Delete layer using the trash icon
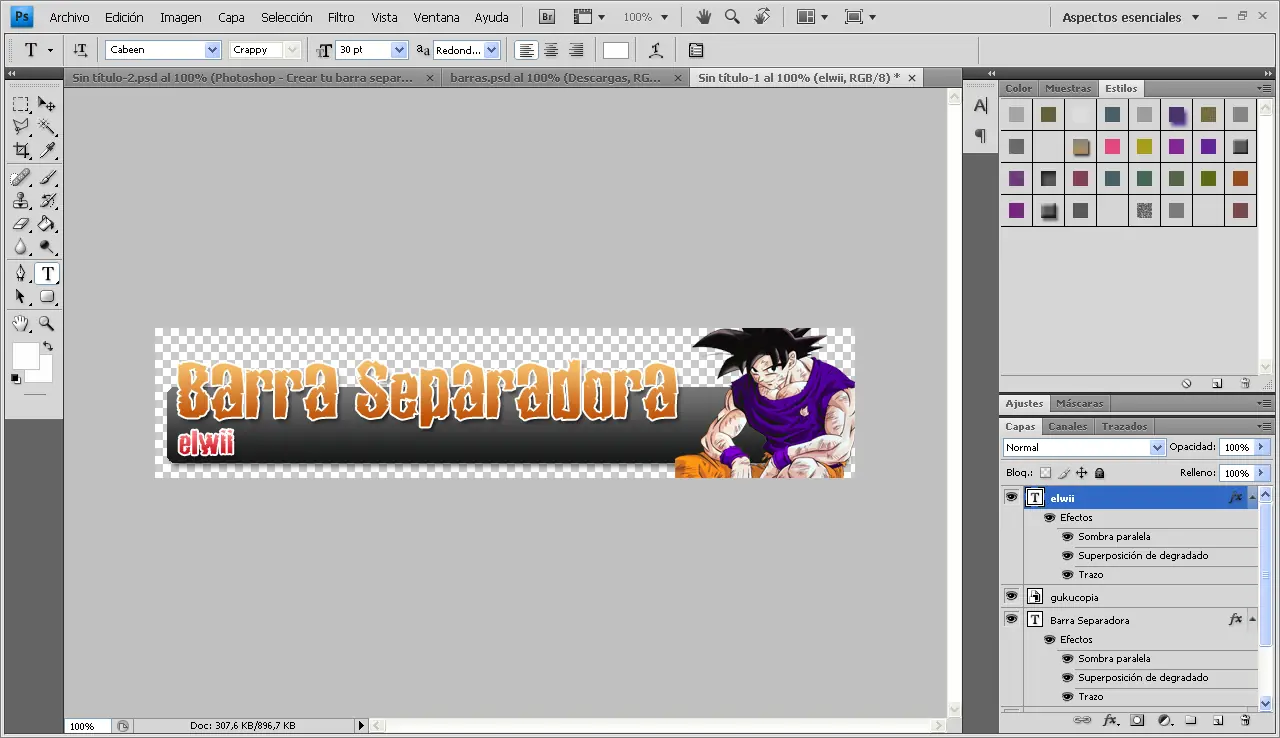1280x738 pixels. click(1245, 720)
